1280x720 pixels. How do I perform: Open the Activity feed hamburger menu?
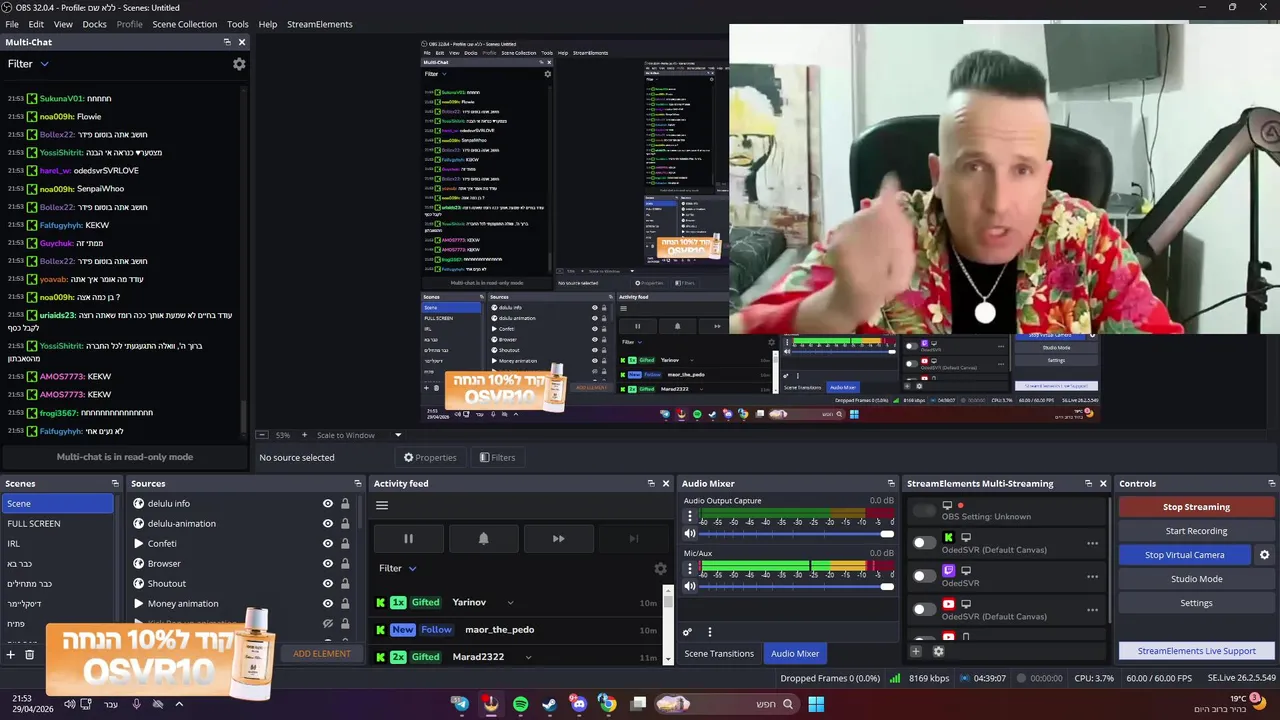tap(382, 505)
